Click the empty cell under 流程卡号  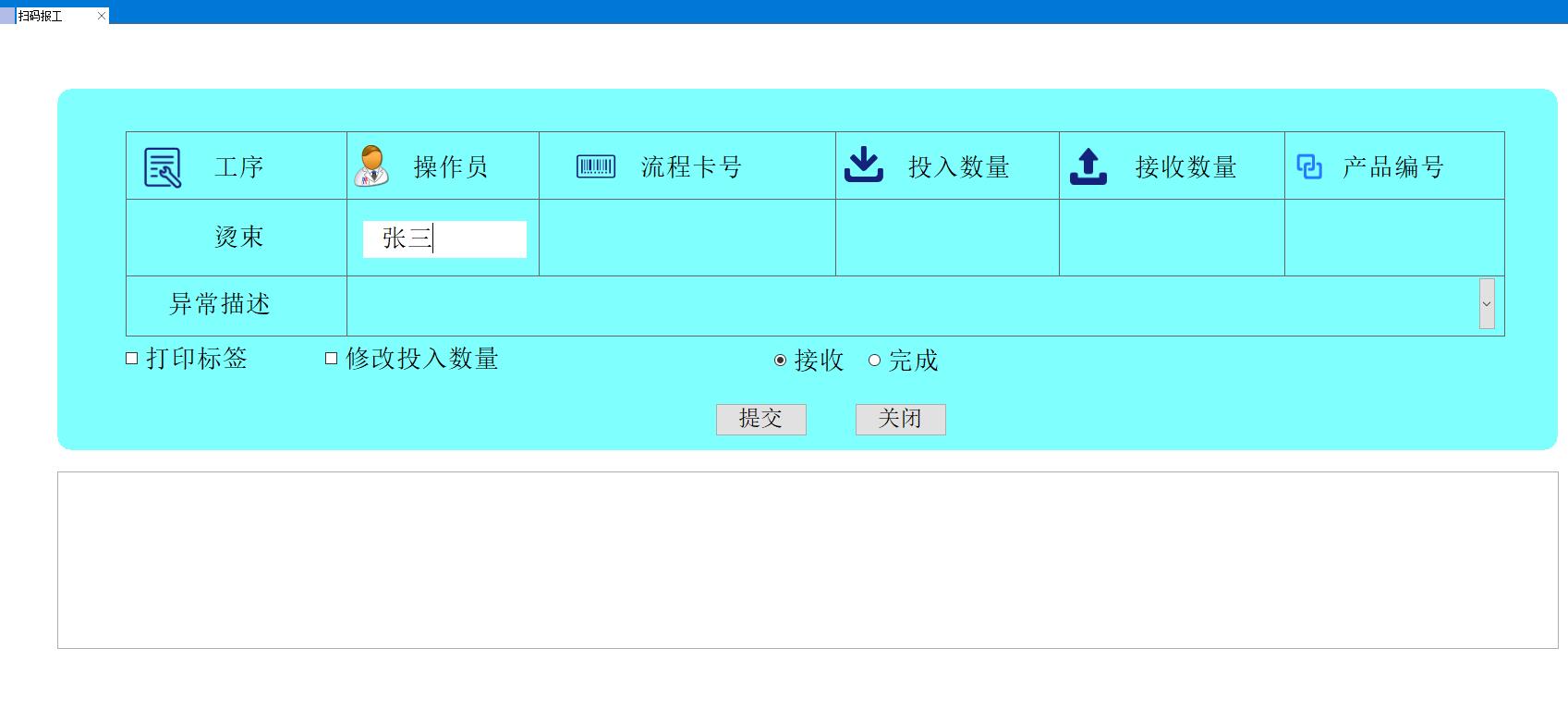(687, 238)
